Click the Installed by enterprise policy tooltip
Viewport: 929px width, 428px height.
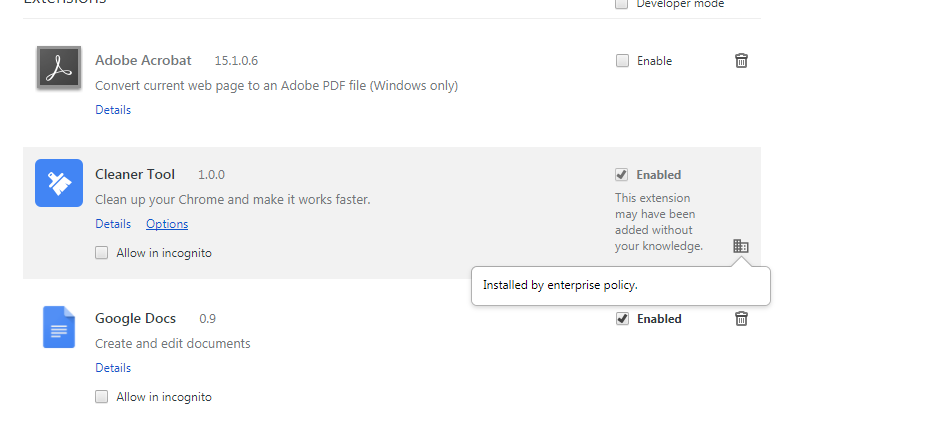(x=621, y=286)
